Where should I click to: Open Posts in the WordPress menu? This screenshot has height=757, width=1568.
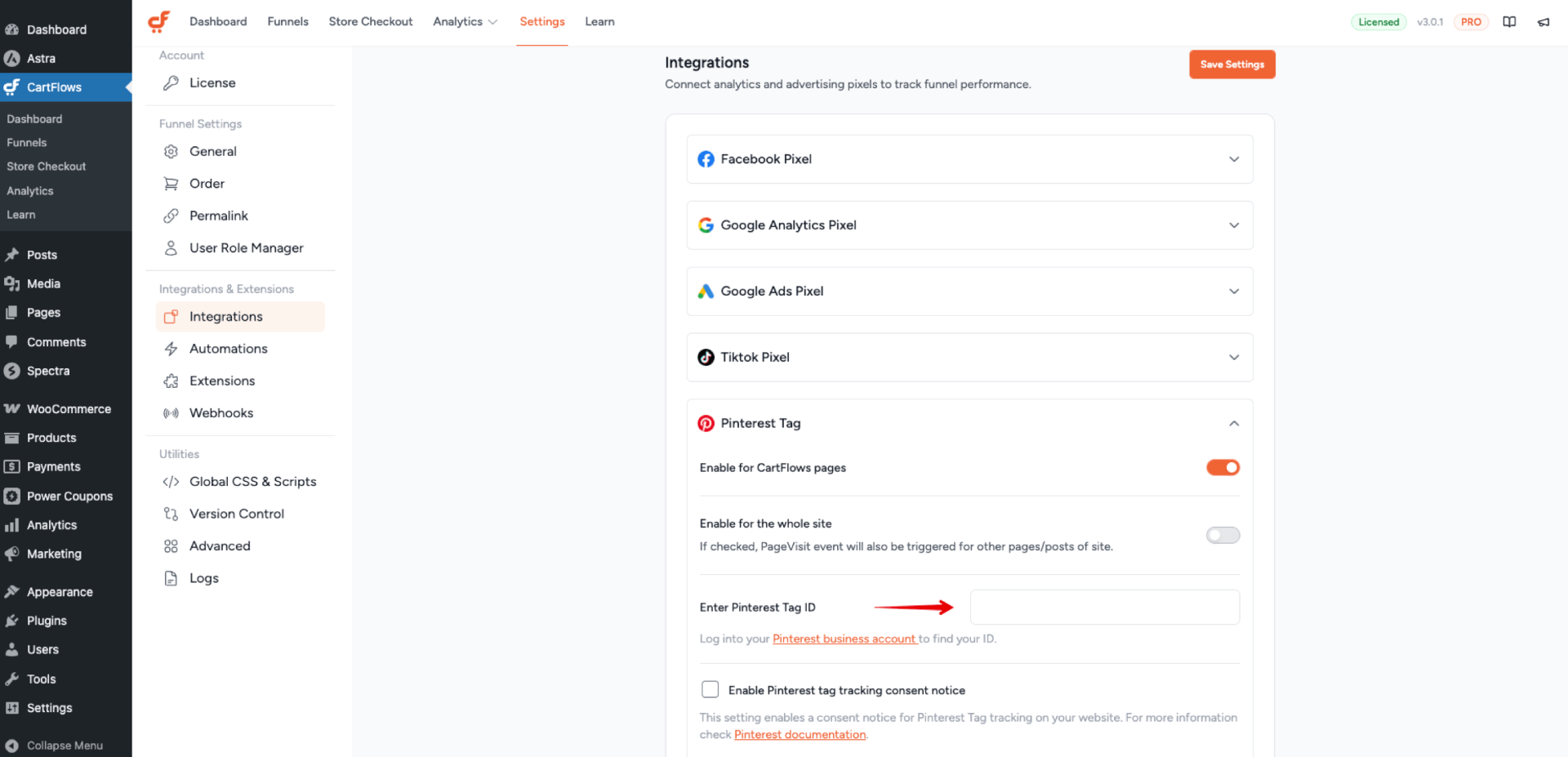coord(42,255)
